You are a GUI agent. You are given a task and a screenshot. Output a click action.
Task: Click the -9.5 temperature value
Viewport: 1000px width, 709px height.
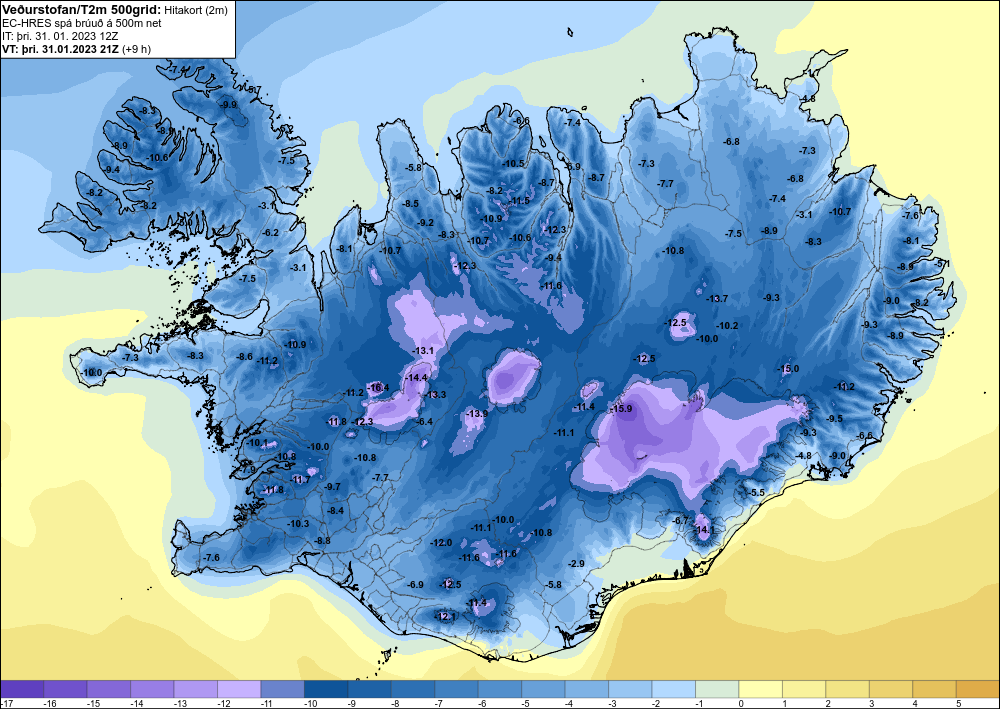click(835, 418)
